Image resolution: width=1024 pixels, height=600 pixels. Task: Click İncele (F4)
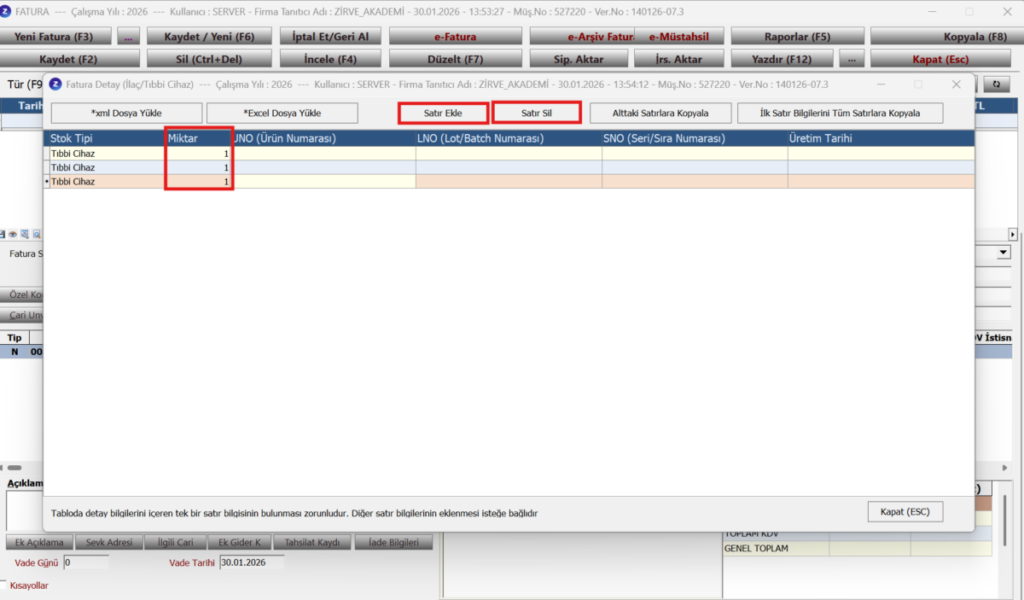click(330, 59)
